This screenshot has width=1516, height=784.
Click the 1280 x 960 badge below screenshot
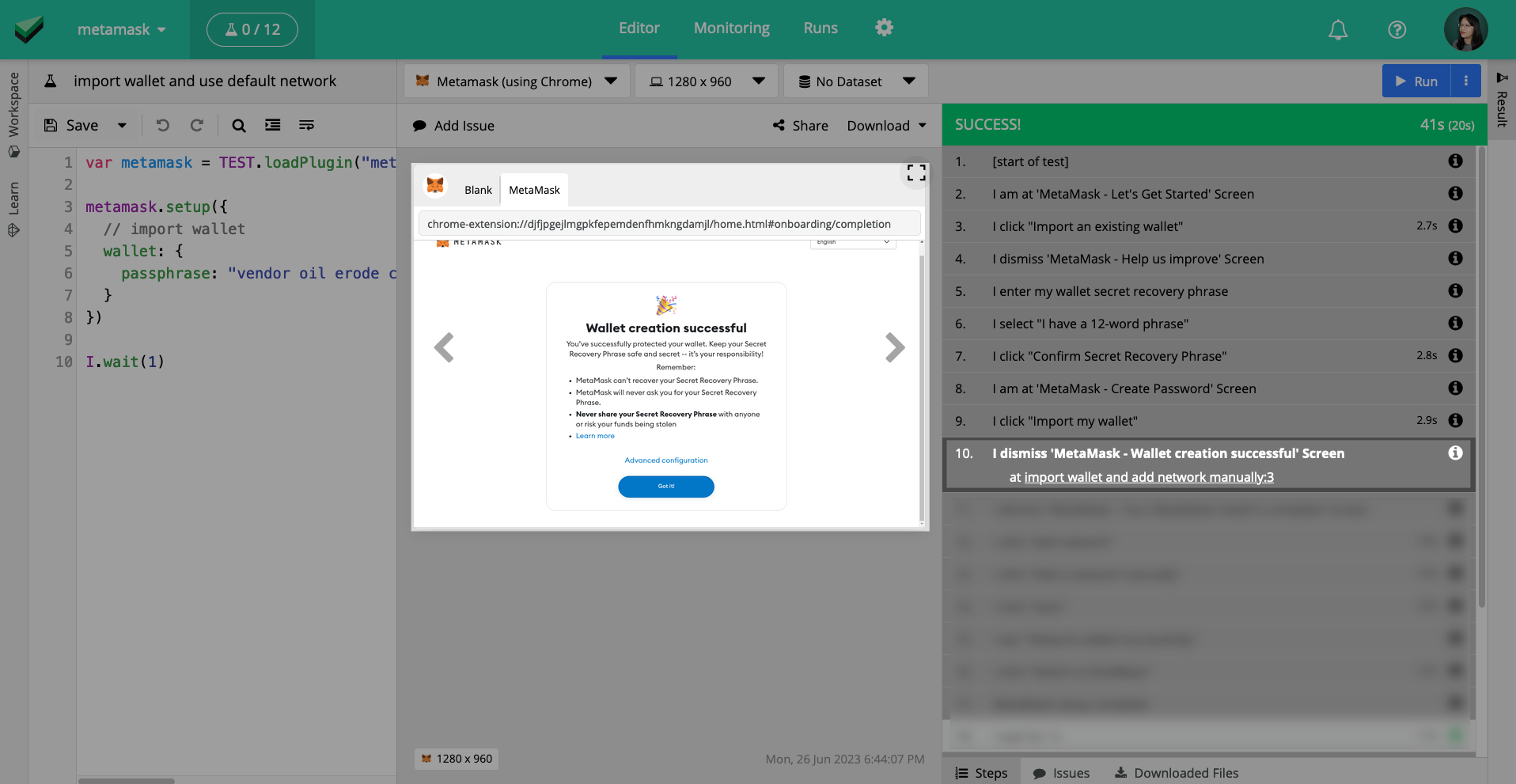pos(457,759)
